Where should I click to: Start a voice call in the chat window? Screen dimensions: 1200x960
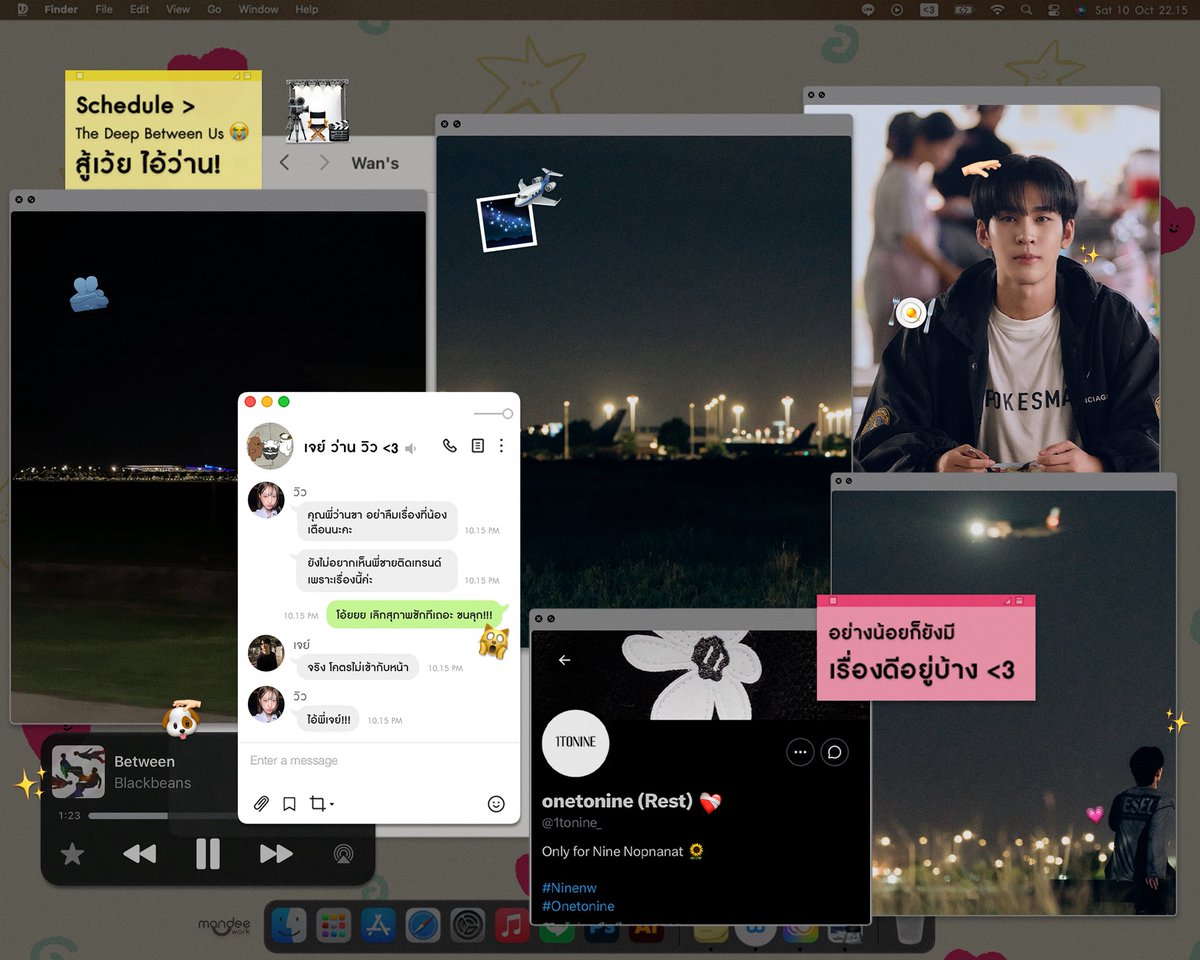pos(450,446)
